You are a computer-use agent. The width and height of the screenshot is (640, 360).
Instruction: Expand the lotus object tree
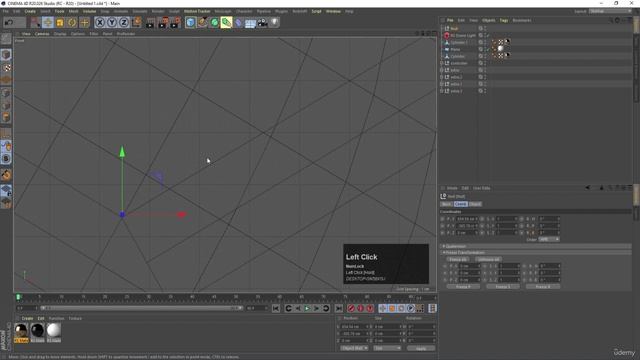(x=442, y=70)
